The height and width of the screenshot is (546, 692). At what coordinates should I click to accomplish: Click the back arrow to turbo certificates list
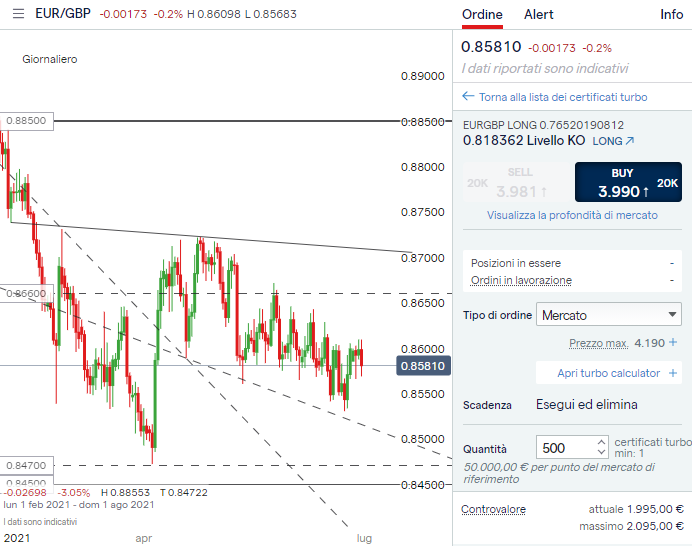(467, 97)
